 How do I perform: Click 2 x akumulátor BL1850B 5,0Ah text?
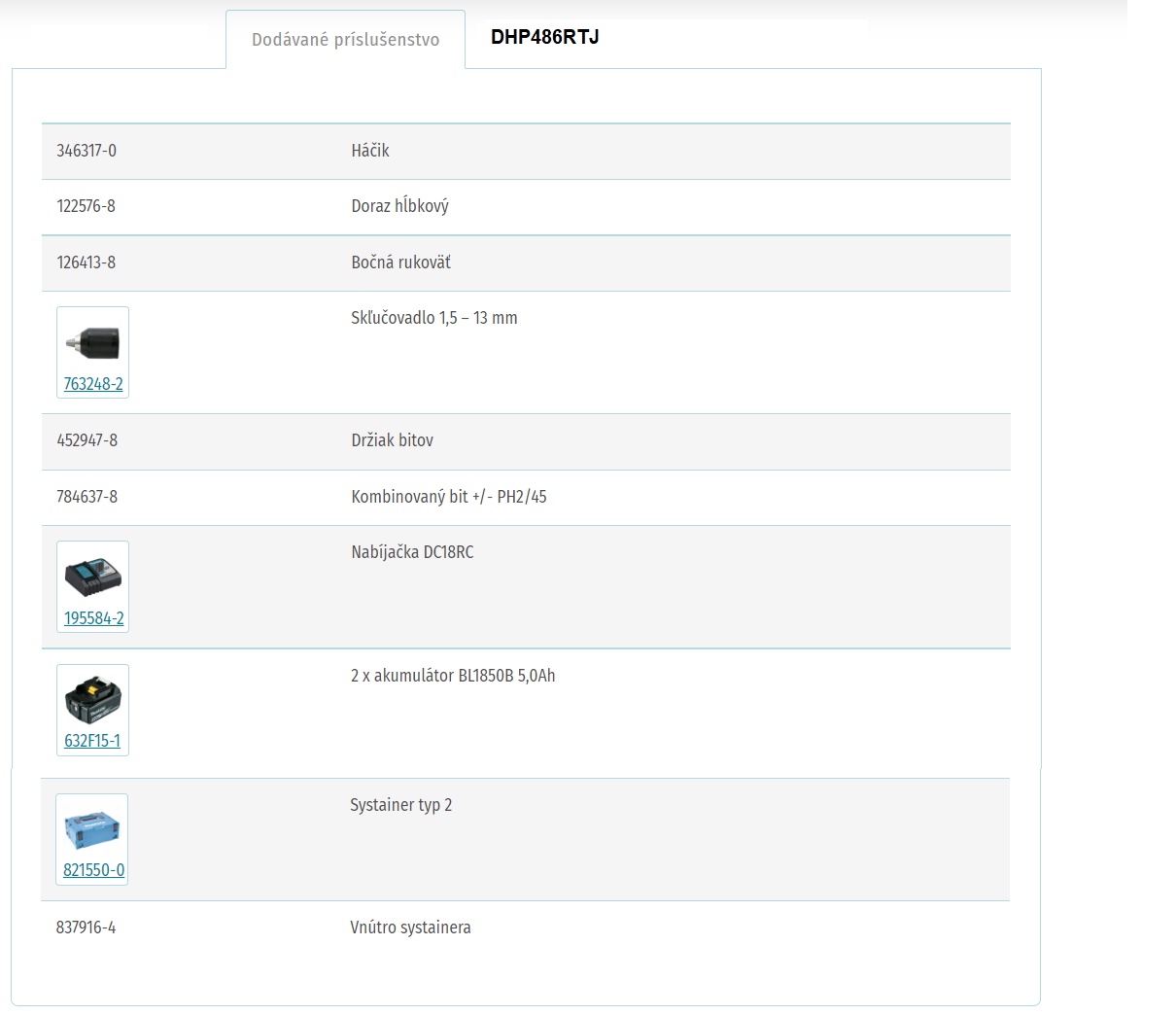[453, 676]
